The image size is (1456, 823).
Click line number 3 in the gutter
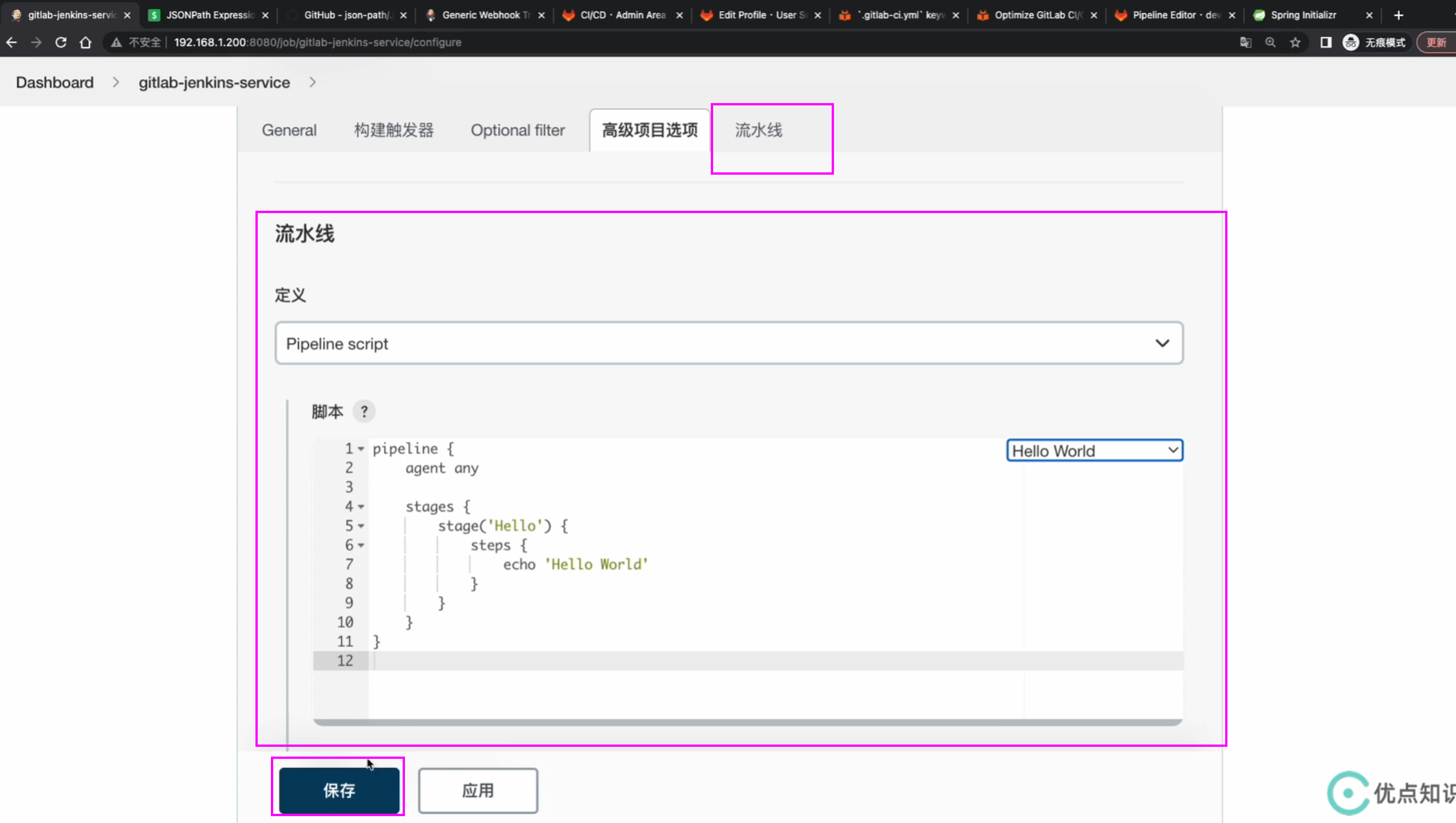click(x=349, y=487)
